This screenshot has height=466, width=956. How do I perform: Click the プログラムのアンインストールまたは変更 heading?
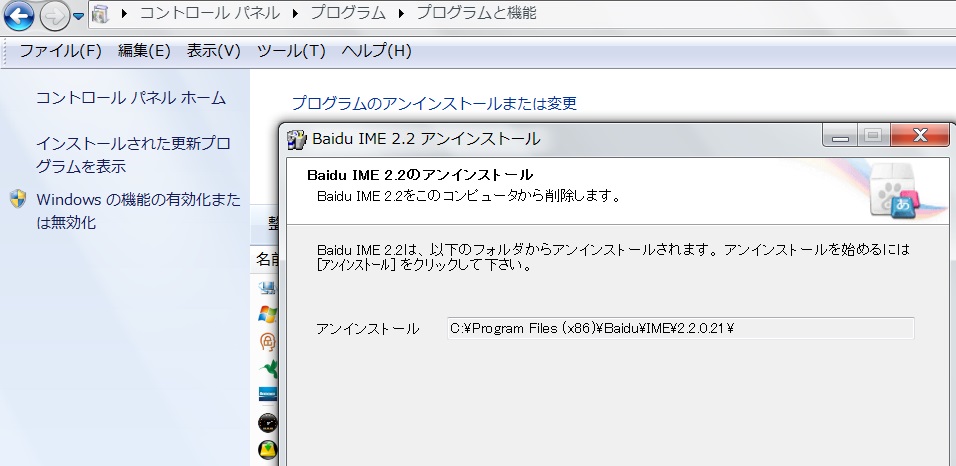pos(434,103)
